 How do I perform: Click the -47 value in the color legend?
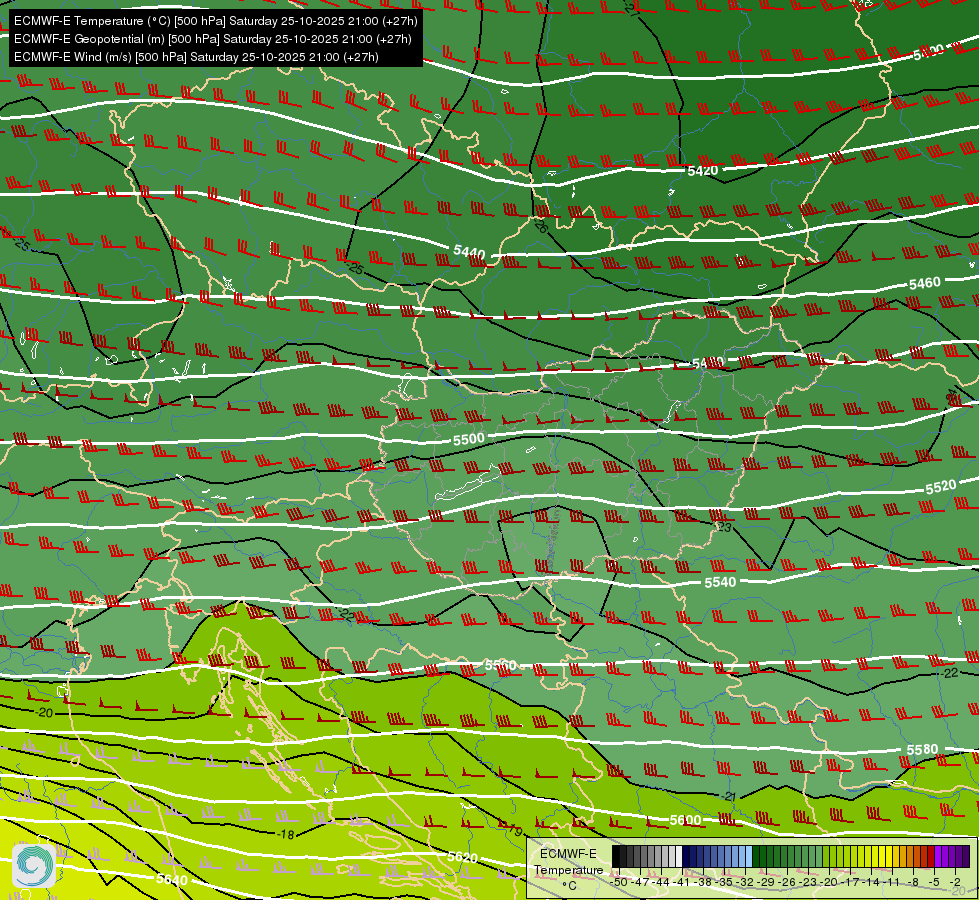click(640, 882)
